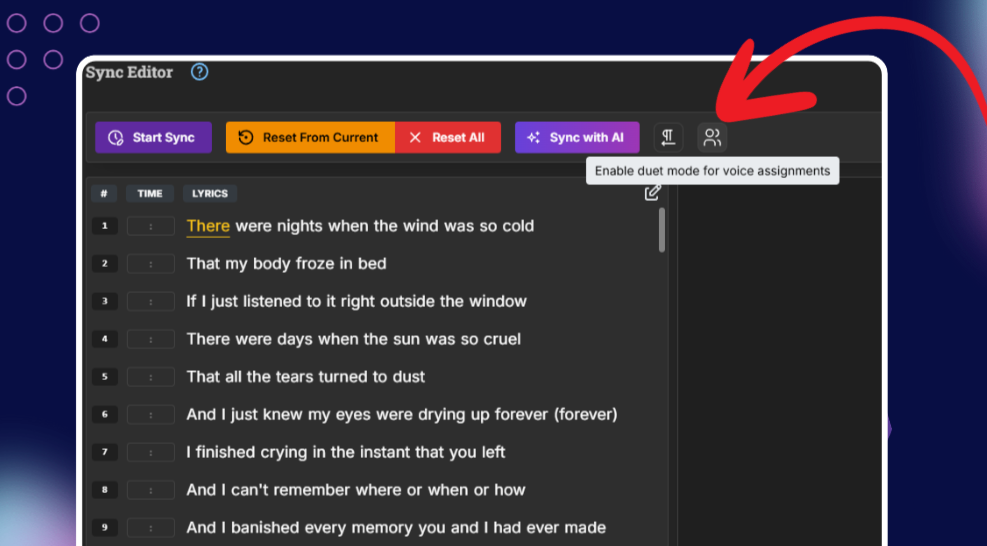Viewport: 987px width, 546px height.
Task: Click line number 1 badge
Action: click(104, 226)
